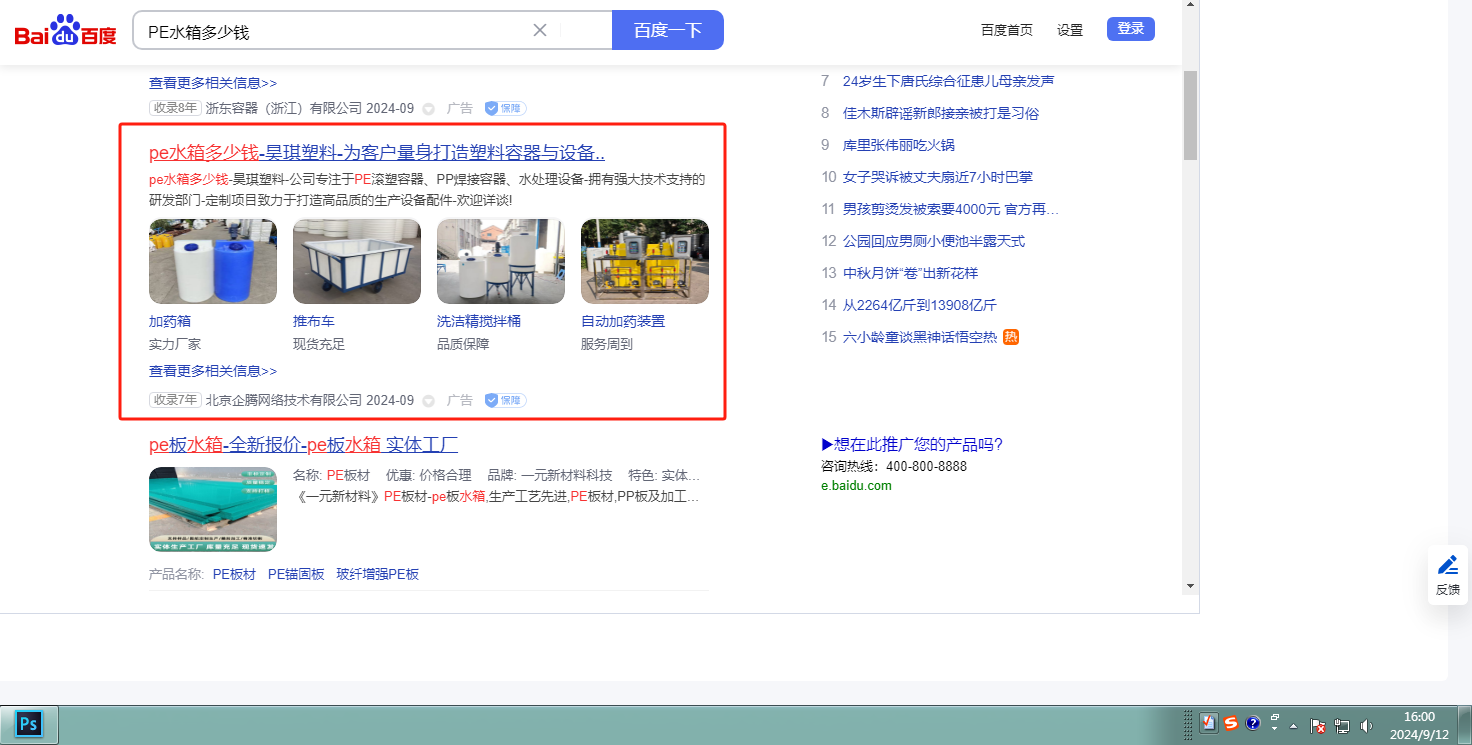Click the Sogou input method tray icon

tap(1231, 724)
